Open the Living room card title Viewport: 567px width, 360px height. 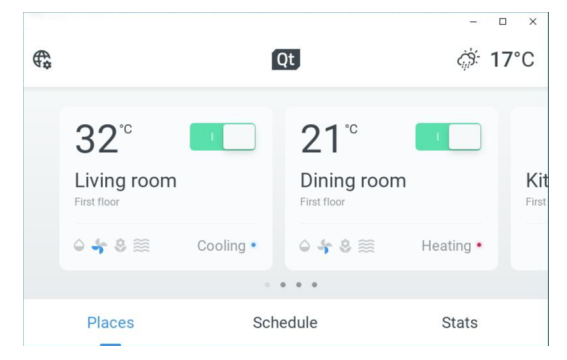click(125, 180)
